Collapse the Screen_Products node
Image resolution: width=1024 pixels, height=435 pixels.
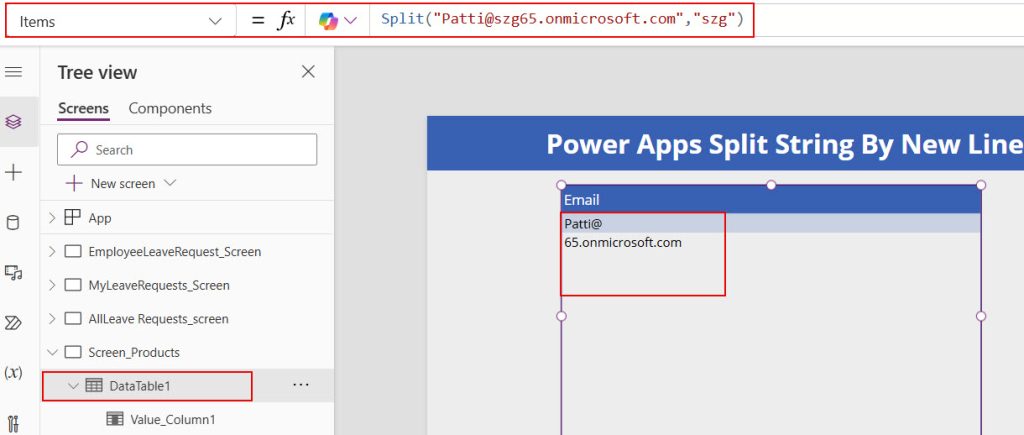tap(52, 353)
